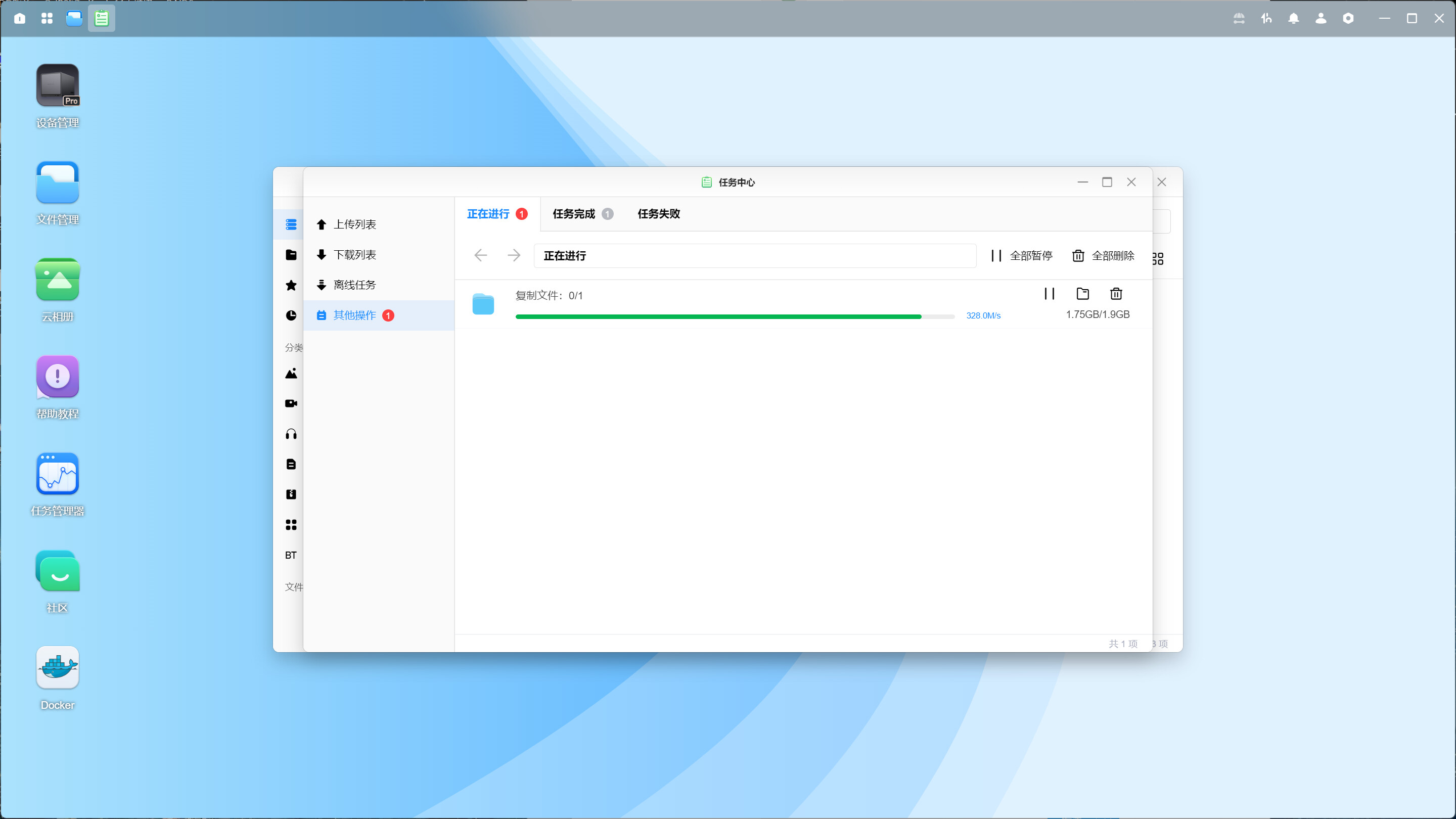Screen dimensions: 1456x819
Task: Open the Docker desktop app
Action: click(x=58, y=668)
